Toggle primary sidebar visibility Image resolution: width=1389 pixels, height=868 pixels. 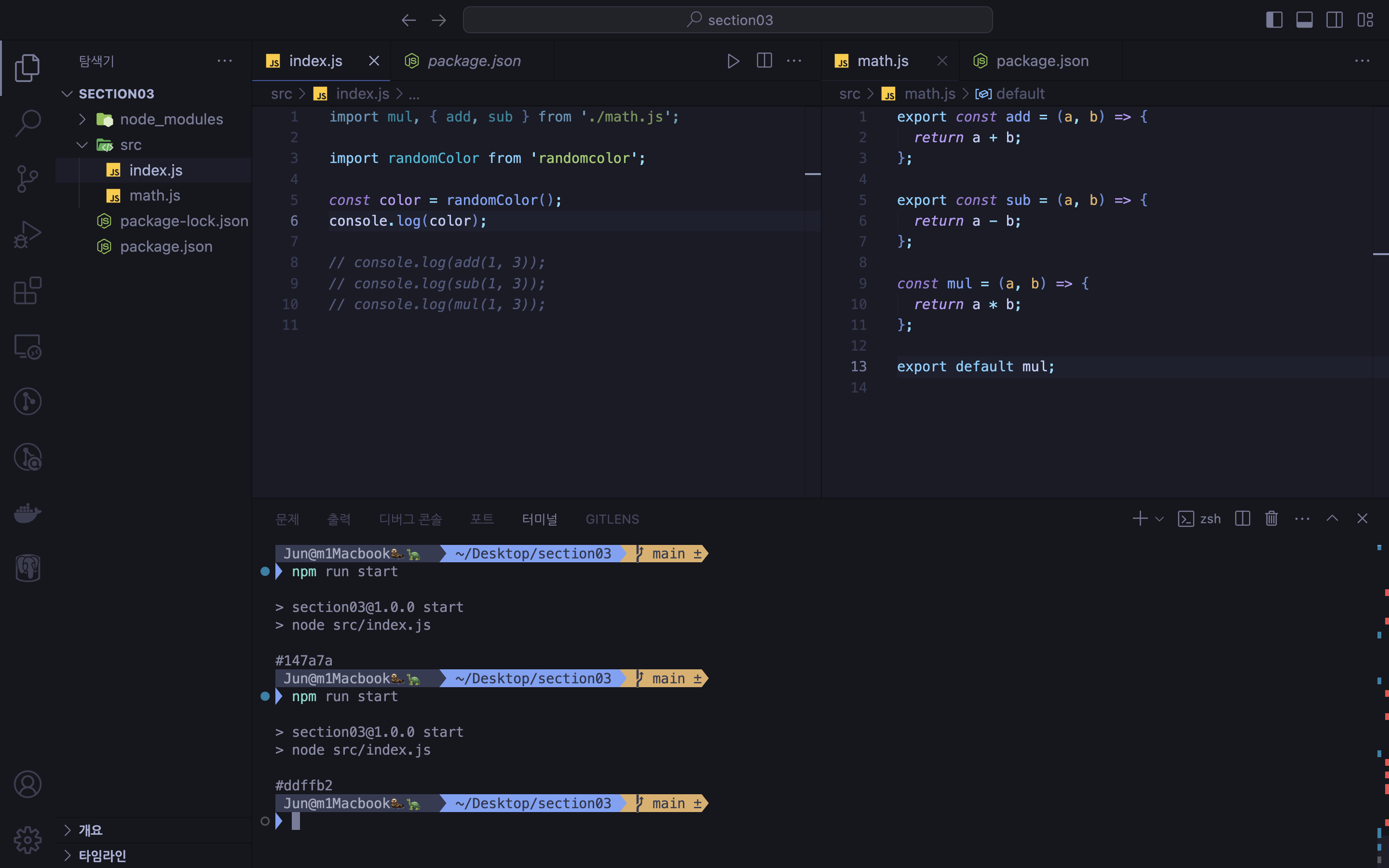click(x=1274, y=20)
